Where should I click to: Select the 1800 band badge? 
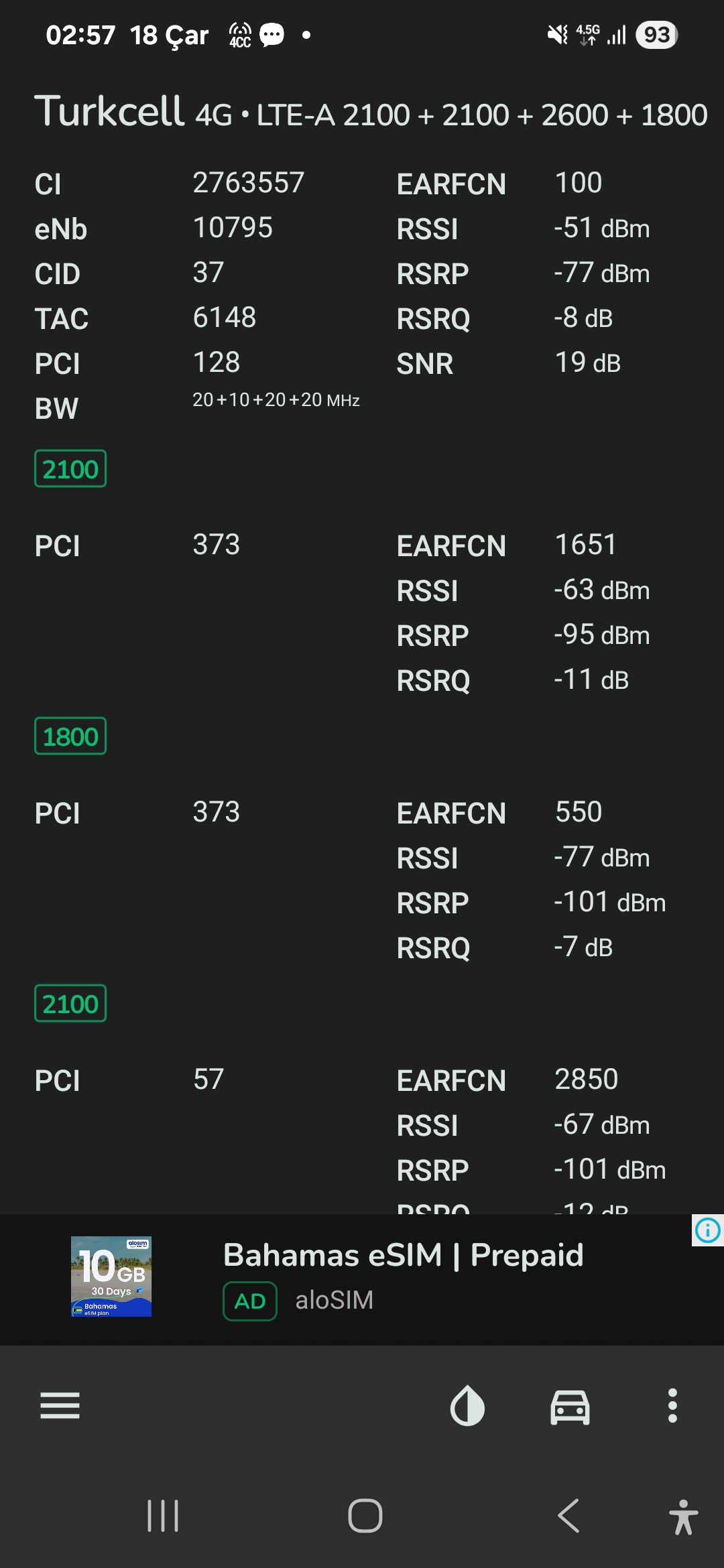tap(70, 736)
